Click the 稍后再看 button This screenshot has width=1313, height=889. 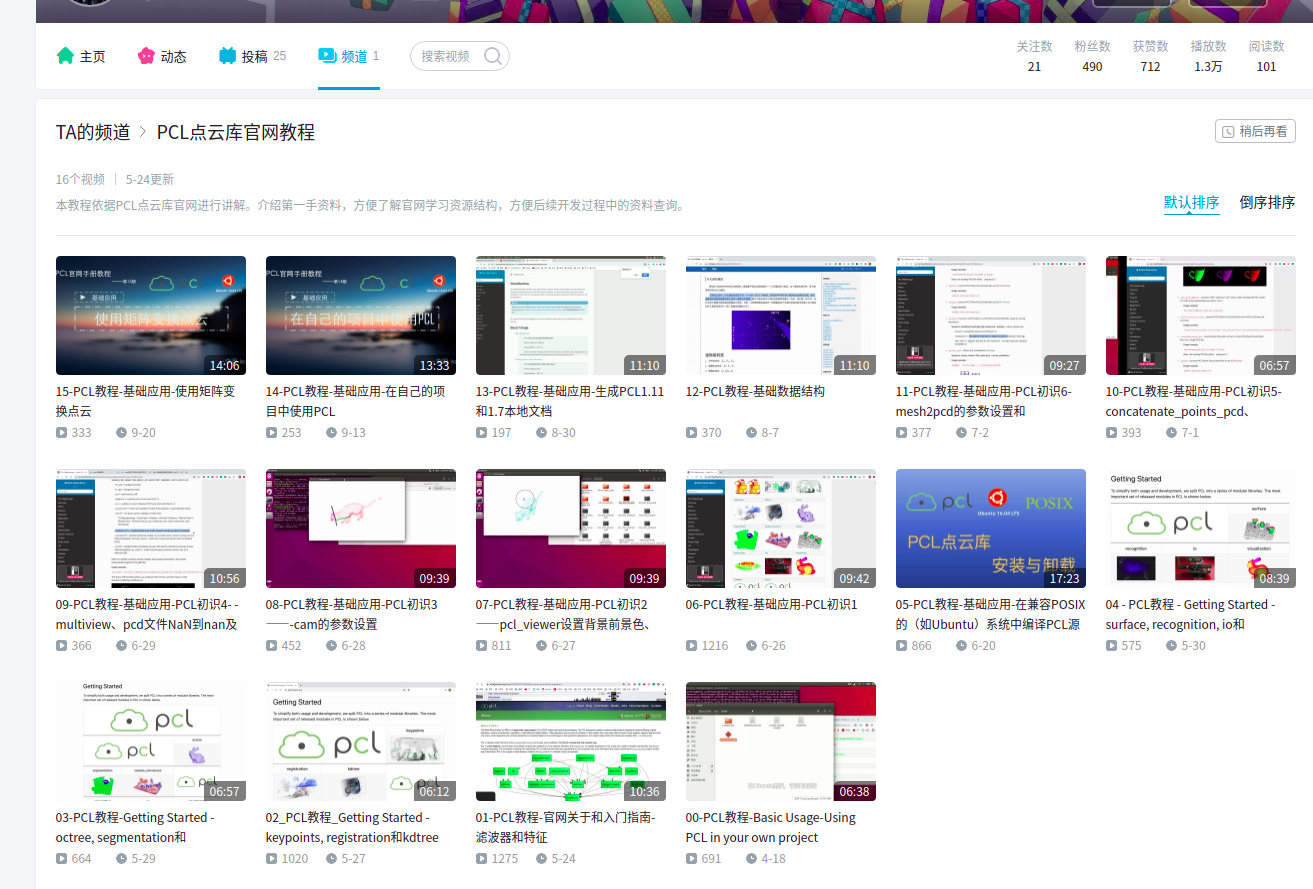[1255, 130]
